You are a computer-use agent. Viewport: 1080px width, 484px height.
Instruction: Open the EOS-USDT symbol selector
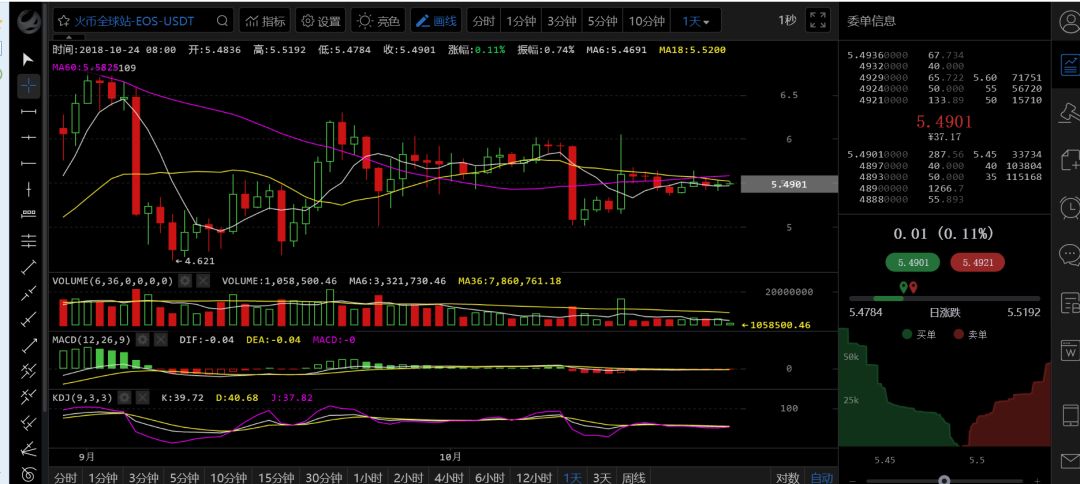pos(135,21)
